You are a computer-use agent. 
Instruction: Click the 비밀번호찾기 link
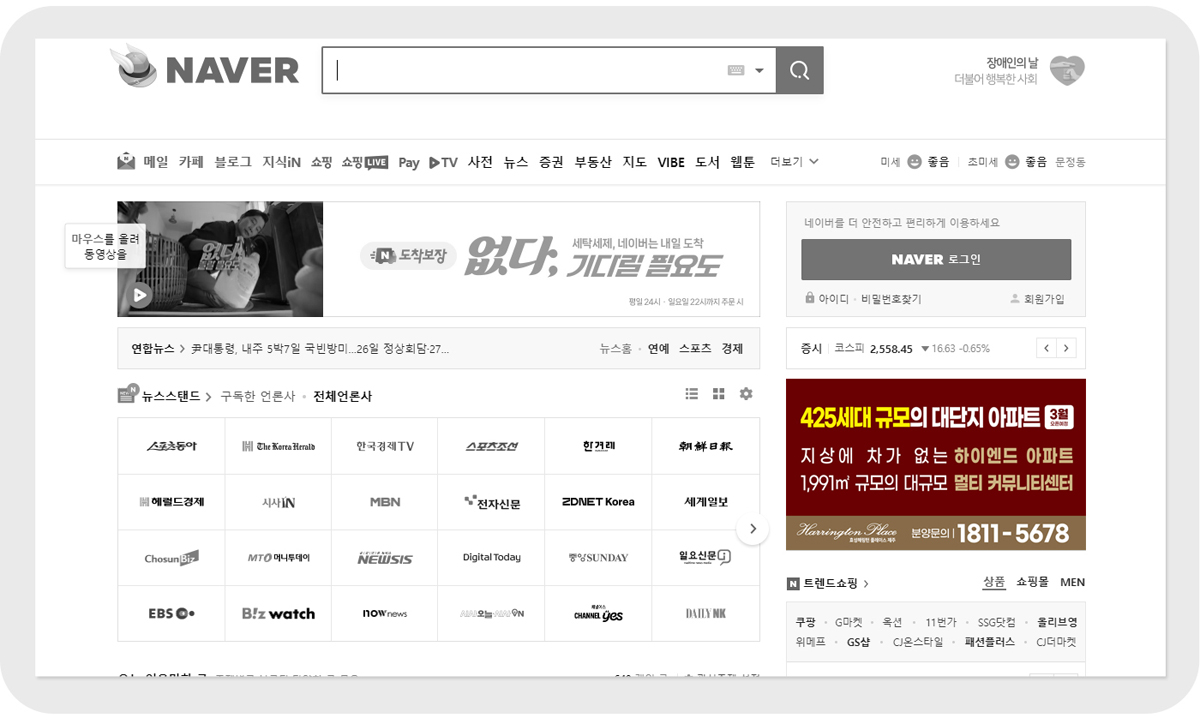(x=891, y=299)
